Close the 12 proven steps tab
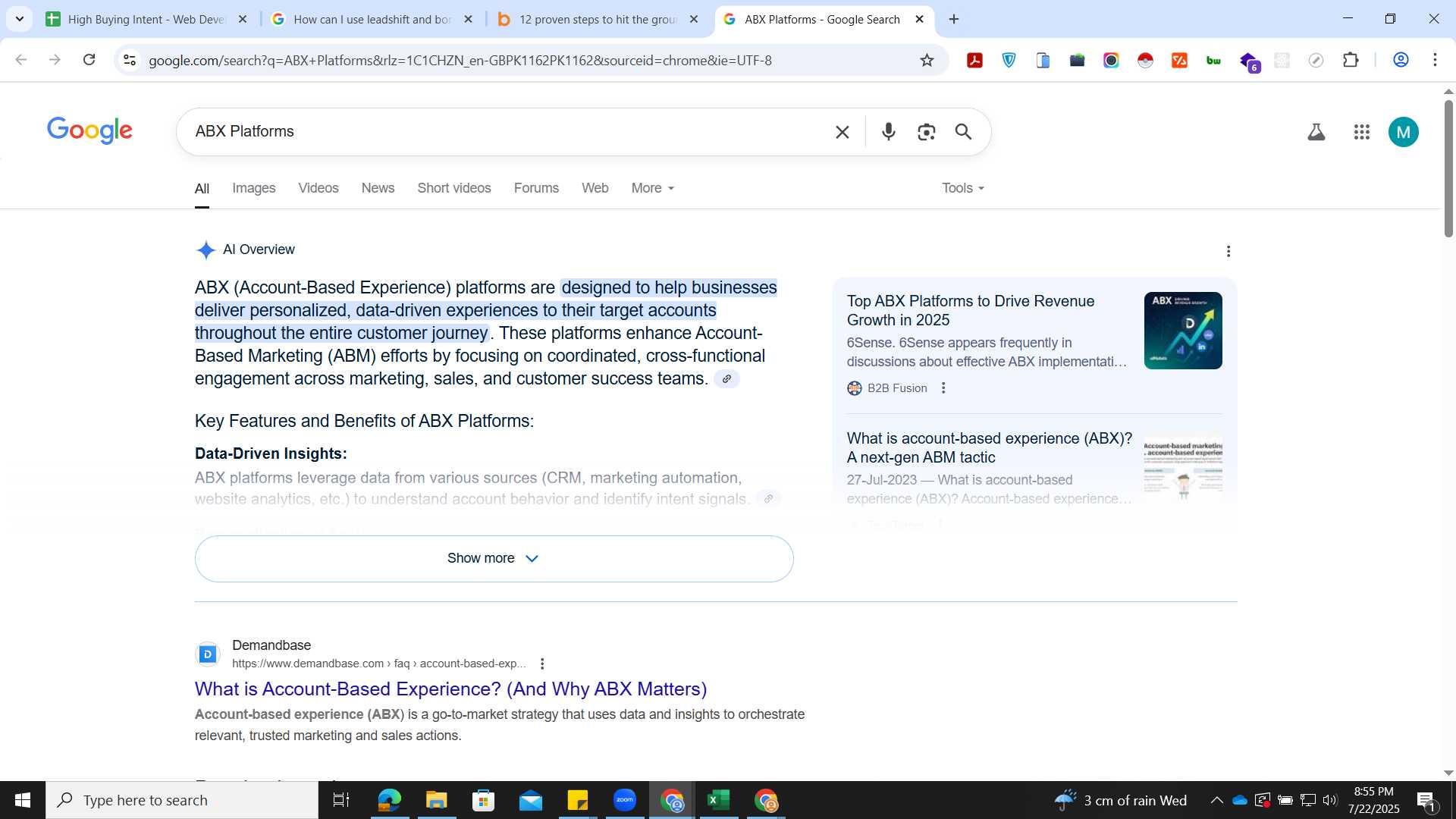Screen dimensions: 1456x819 point(693,20)
